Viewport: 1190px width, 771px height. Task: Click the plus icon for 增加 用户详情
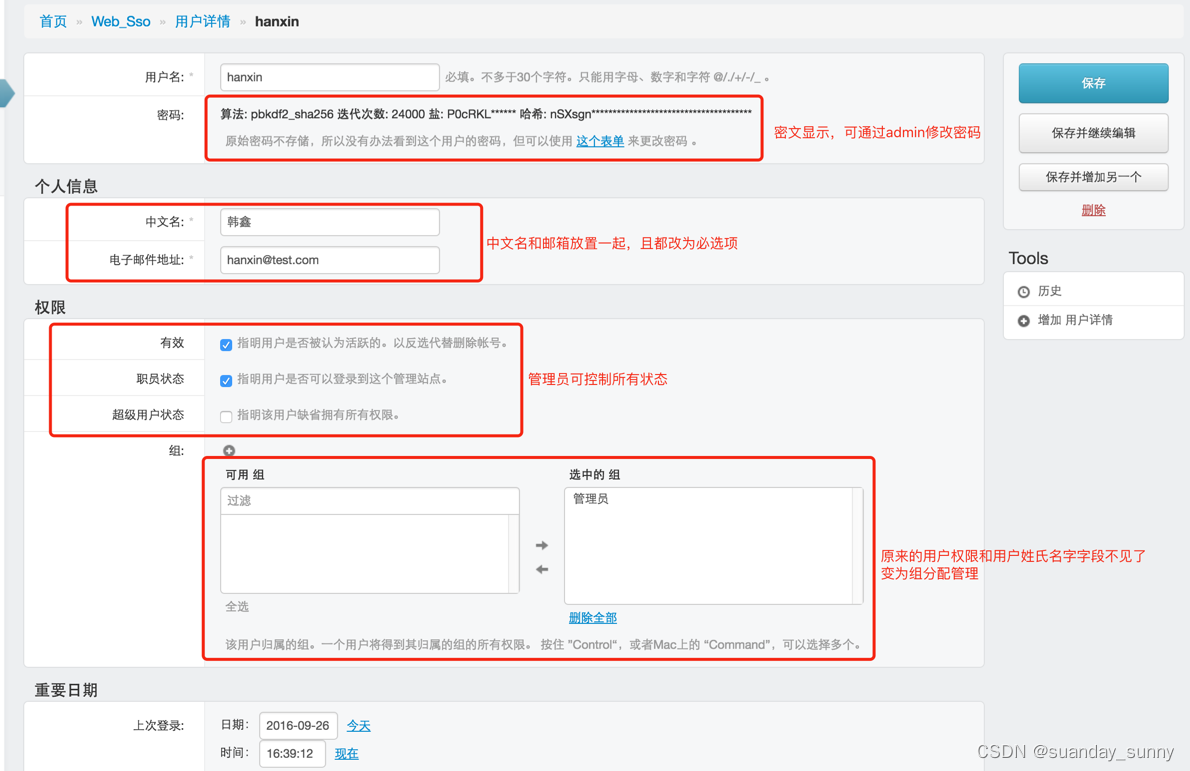1024,322
